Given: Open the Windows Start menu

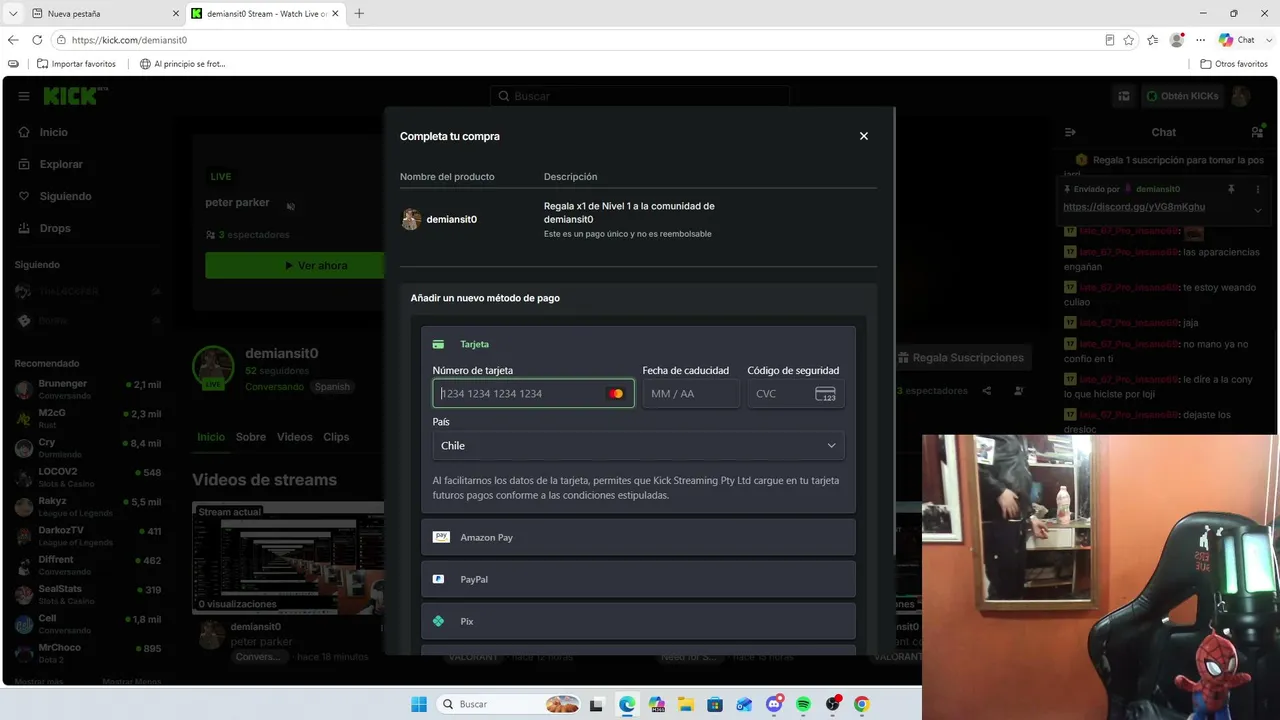Looking at the screenshot, I should [419, 704].
